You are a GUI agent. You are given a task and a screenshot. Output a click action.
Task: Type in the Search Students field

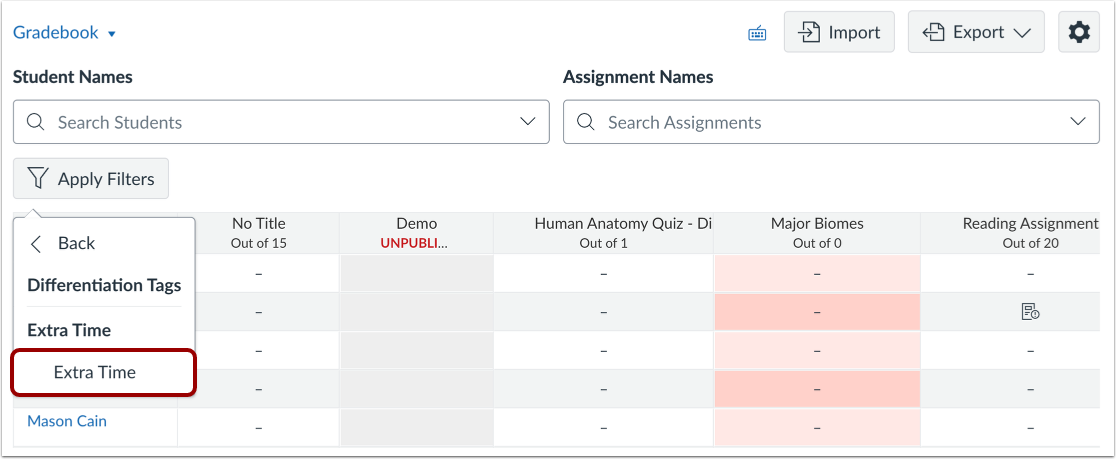280,122
